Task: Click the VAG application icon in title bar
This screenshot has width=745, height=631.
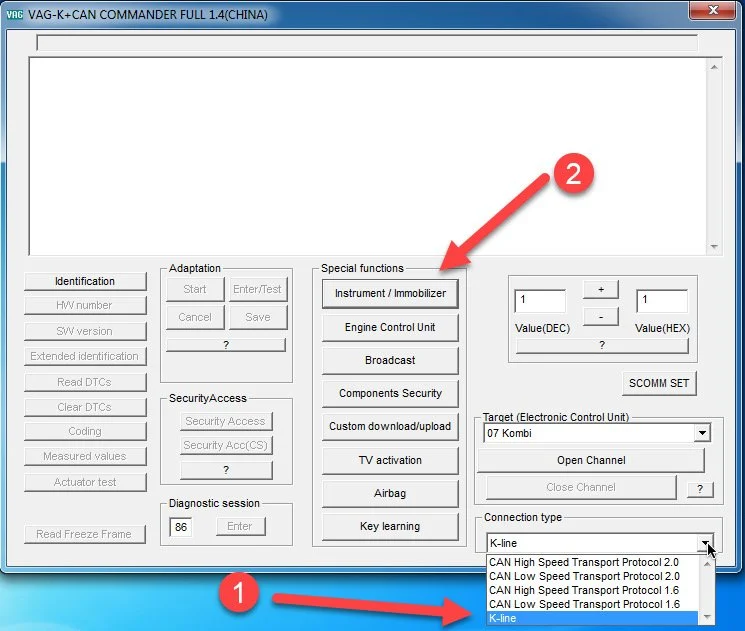Action: [14, 14]
